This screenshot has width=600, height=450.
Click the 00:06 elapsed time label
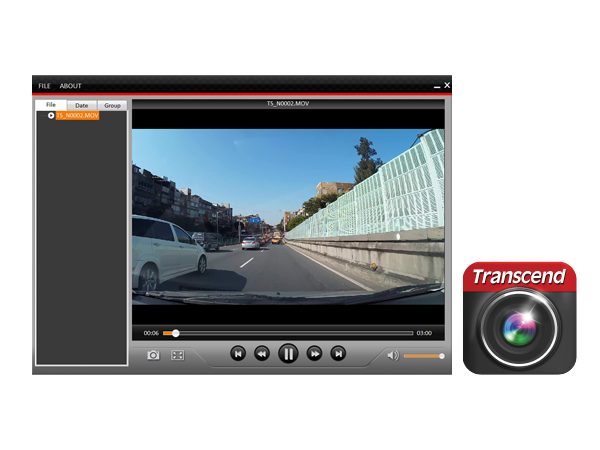(151, 333)
